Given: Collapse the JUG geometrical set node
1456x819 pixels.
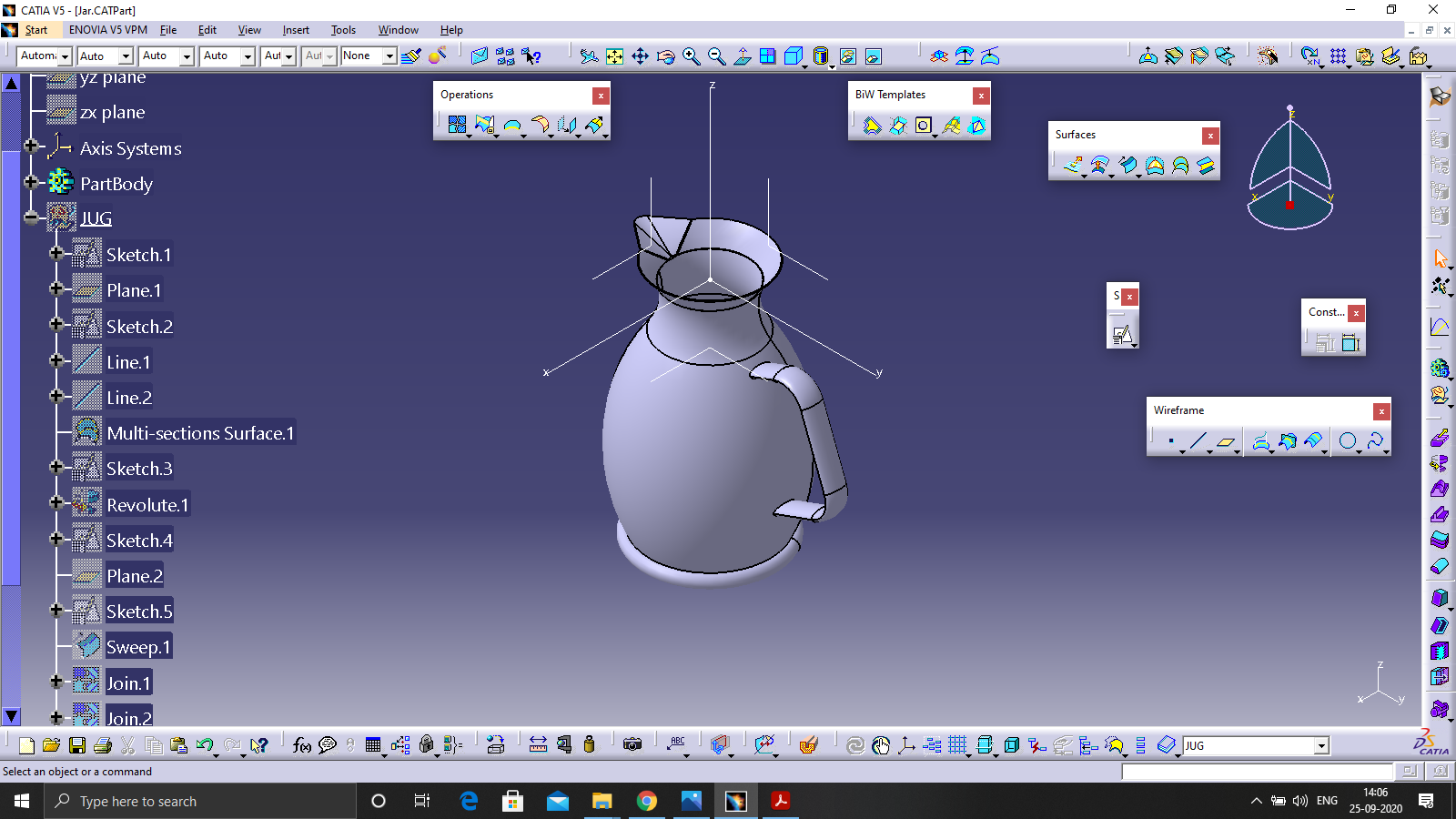Looking at the screenshot, I should 32,217.
